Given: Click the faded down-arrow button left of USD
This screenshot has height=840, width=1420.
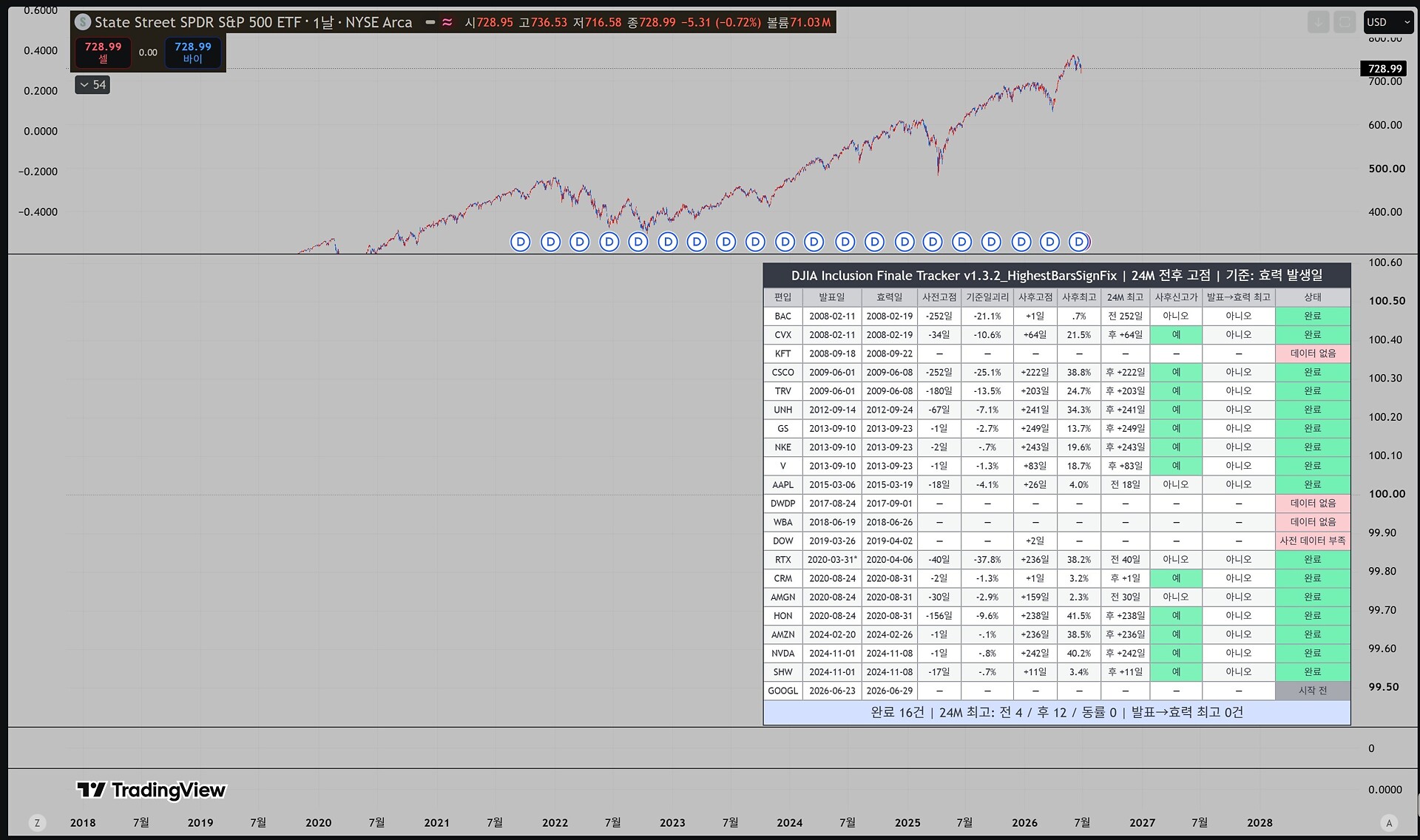Looking at the screenshot, I should tap(1318, 22).
